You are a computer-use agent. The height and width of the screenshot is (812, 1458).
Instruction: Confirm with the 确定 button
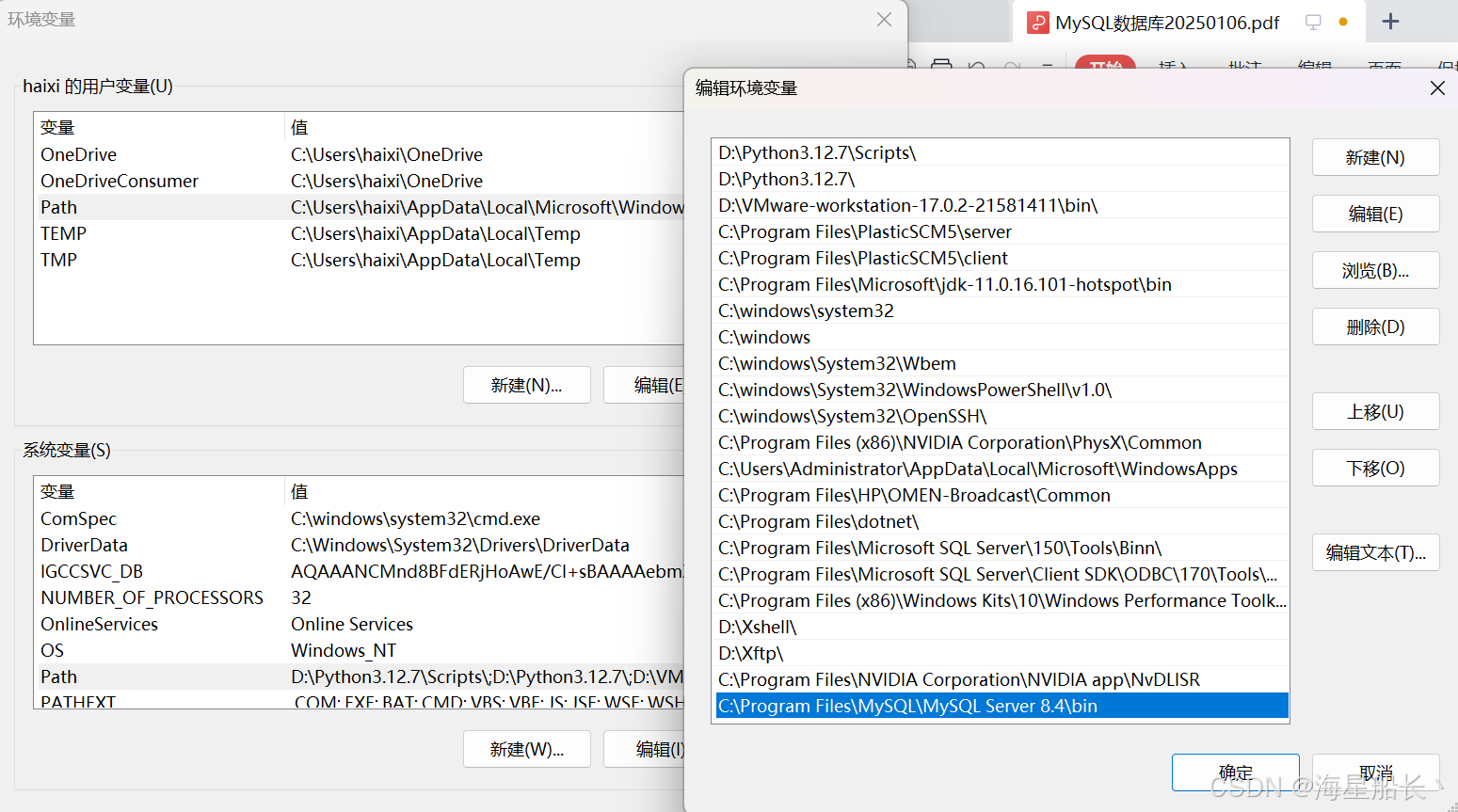tap(1235, 772)
